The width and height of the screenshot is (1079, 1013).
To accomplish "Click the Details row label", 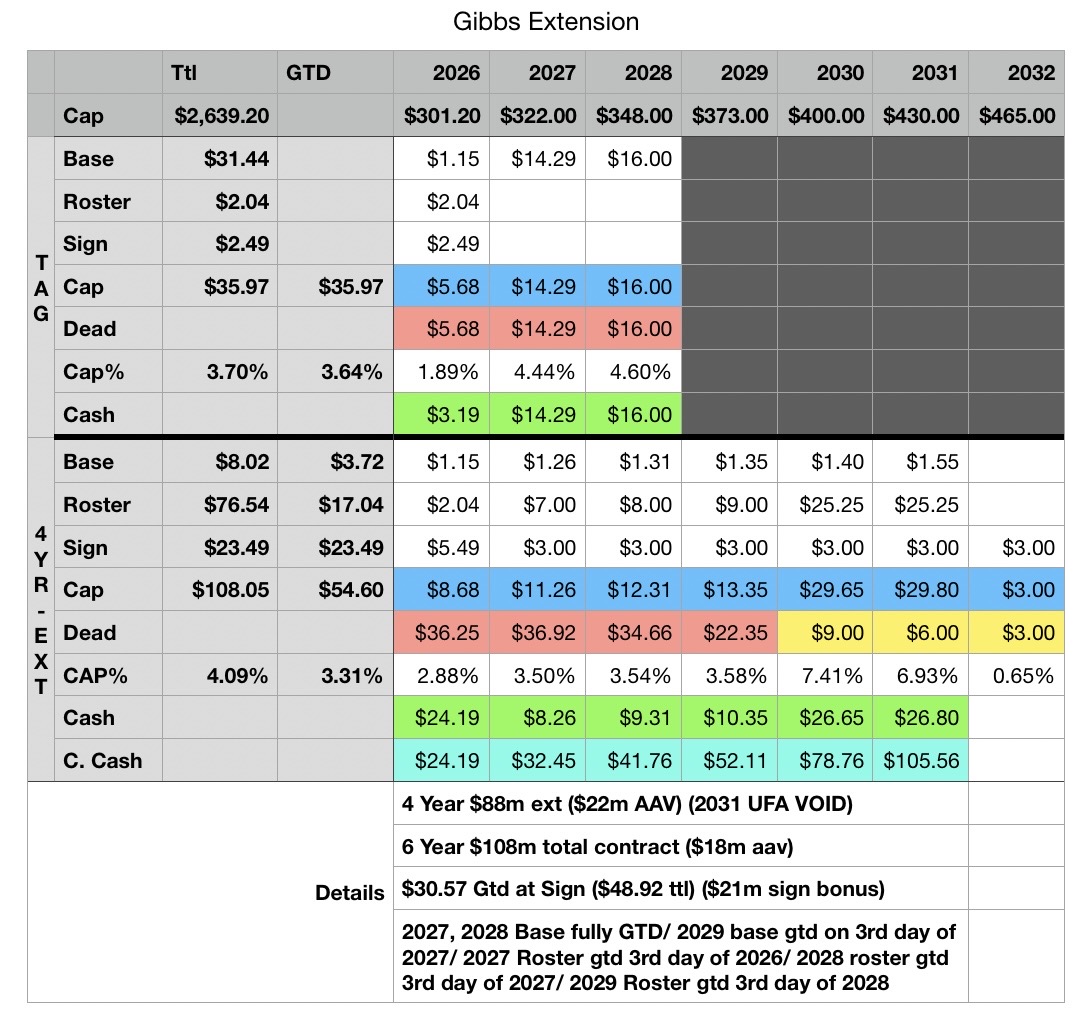I will tap(349, 893).
